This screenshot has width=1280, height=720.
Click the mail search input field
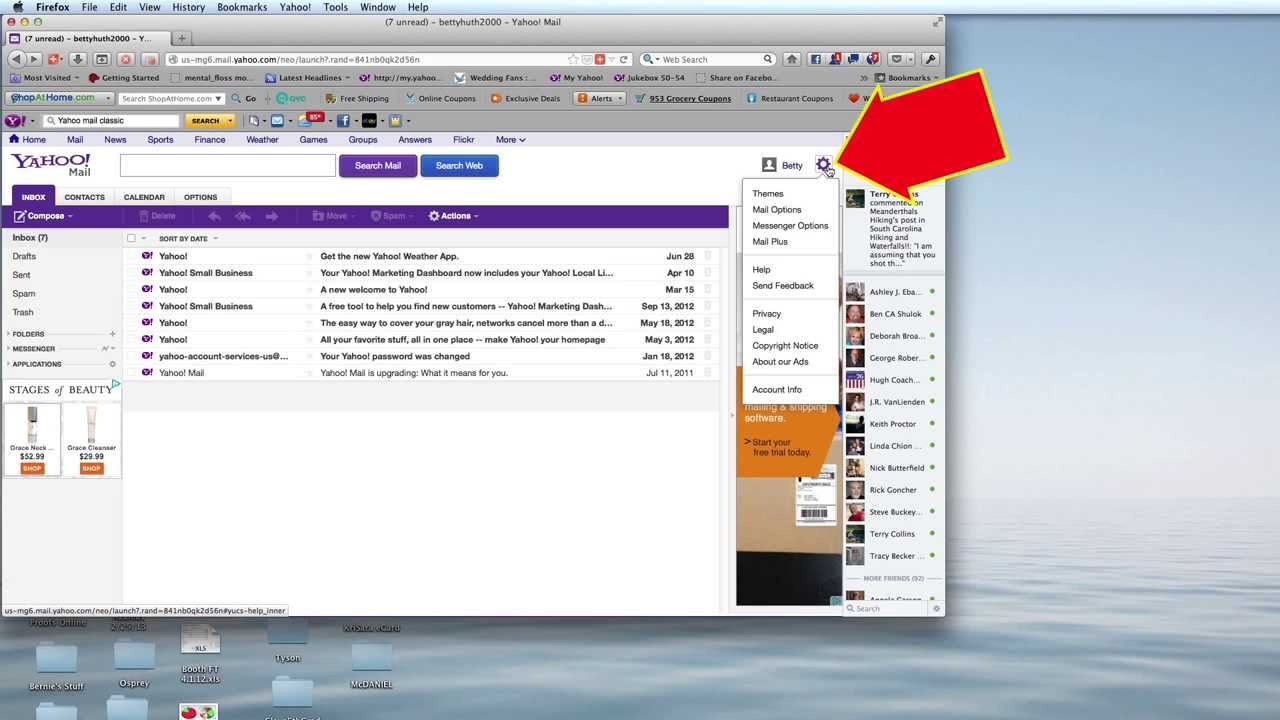[x=228, y=166]
